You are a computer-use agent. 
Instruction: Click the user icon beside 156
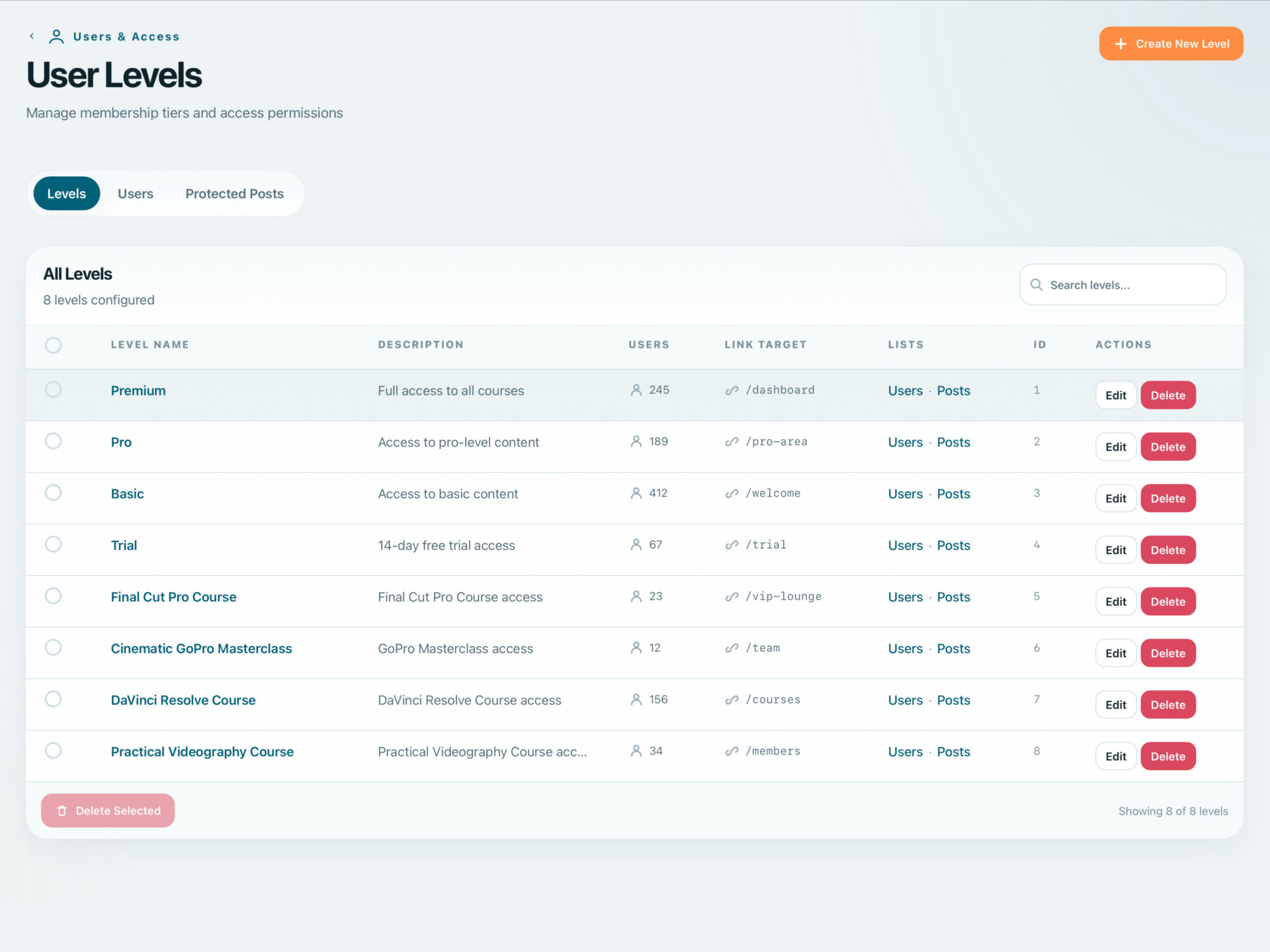pos(636,699)
